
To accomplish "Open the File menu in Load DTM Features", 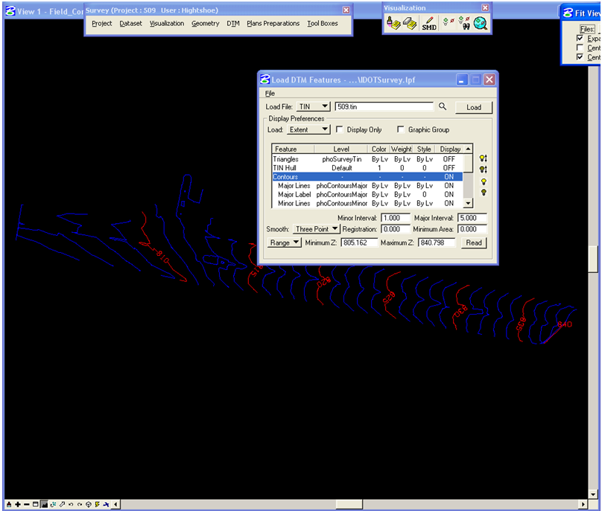I will tap(270, 93).
